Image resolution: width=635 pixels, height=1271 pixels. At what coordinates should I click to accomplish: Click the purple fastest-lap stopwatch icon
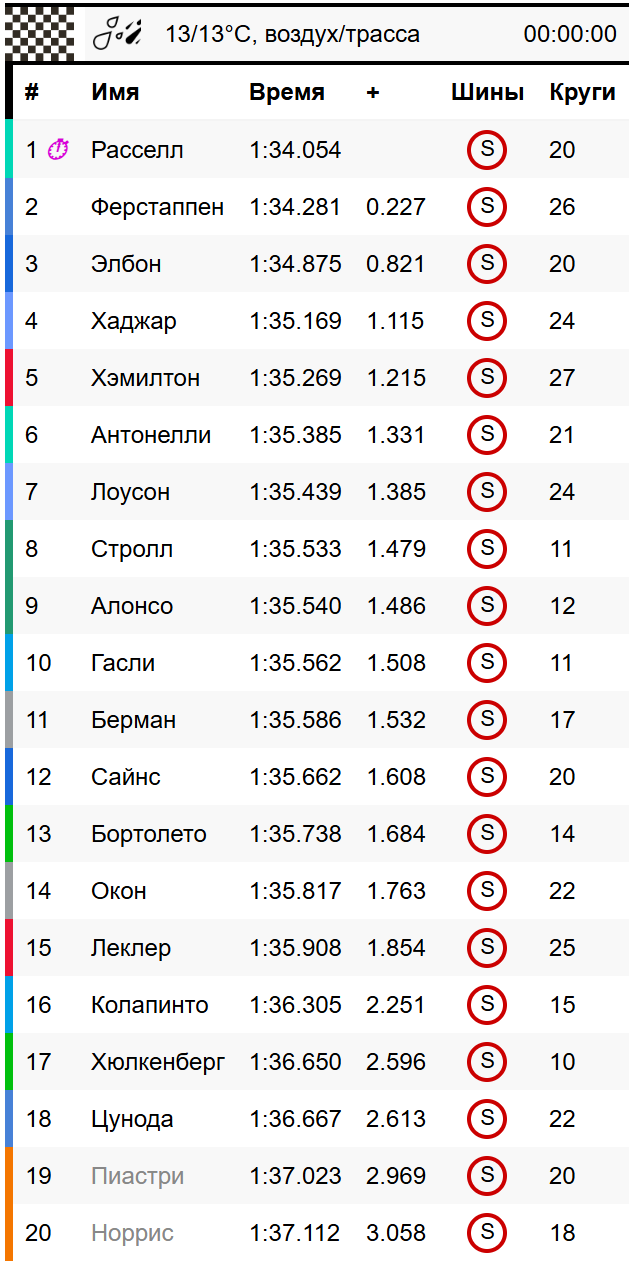(59, 150)
